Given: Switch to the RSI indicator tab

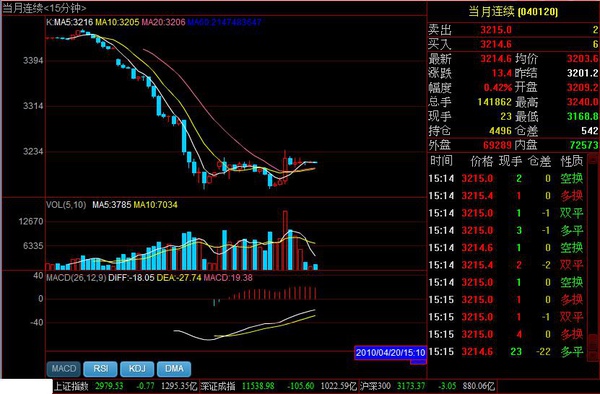Looking at the screenshot, I should (x=100, y=369).
